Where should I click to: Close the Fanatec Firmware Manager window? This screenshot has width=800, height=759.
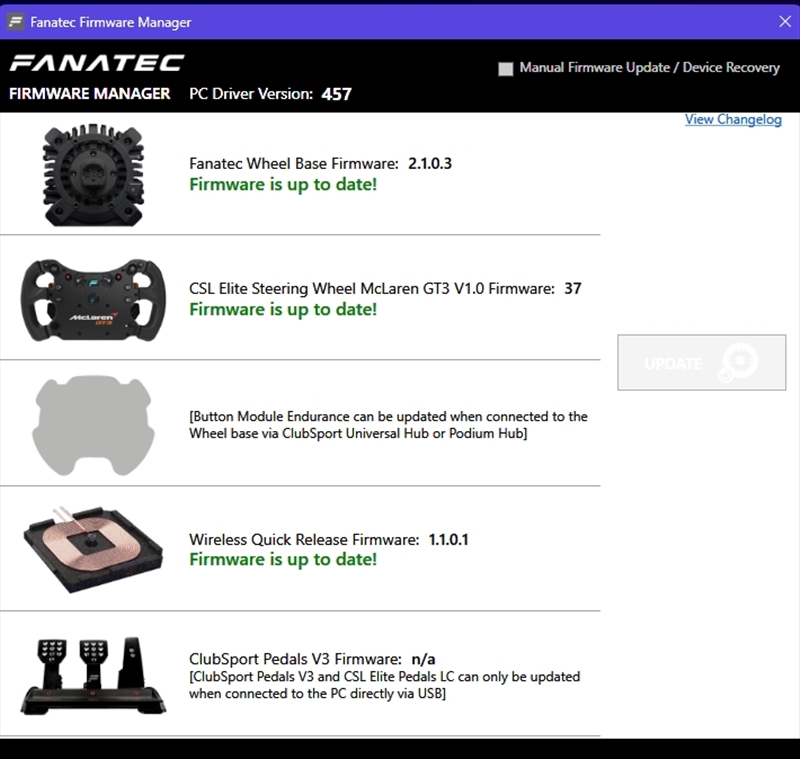coord(785,21)
